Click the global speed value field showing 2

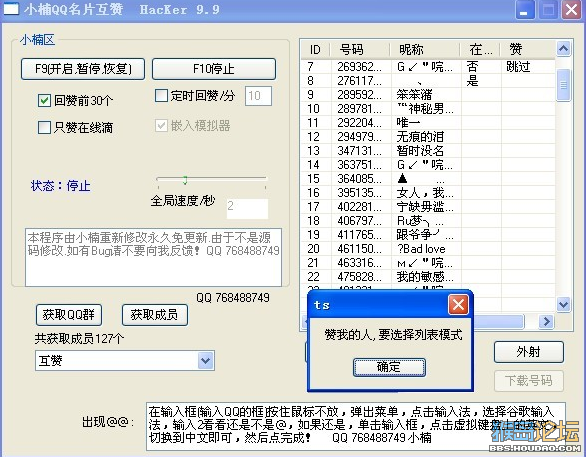247,209
